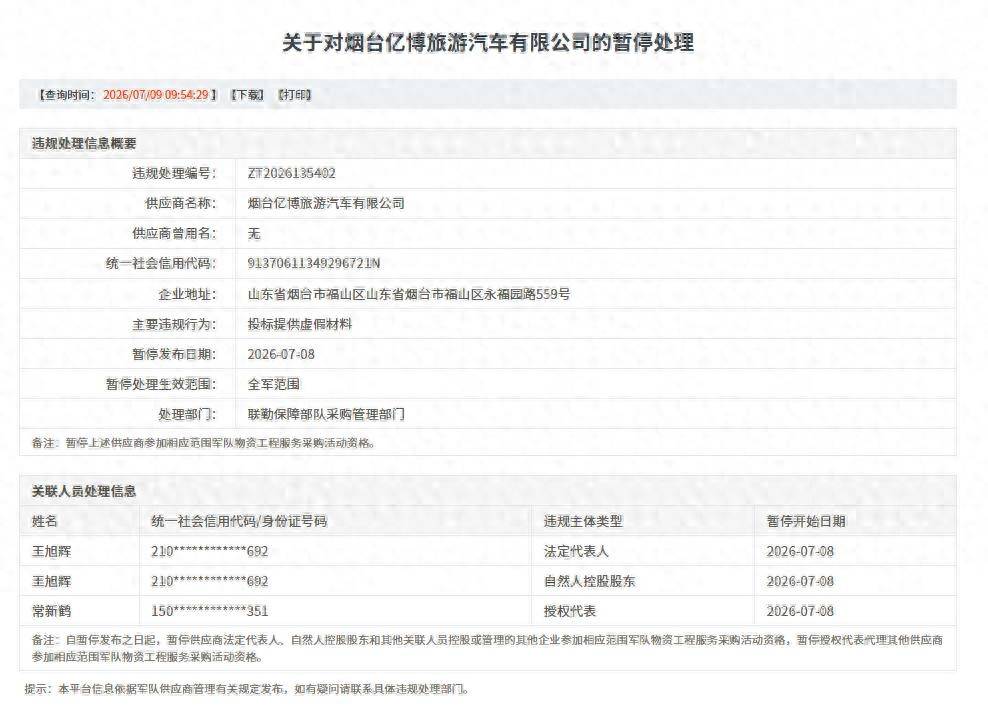Select the 暂停发布日期 value 2026-07-08
988x709 pixels.
tap(281, 354)
